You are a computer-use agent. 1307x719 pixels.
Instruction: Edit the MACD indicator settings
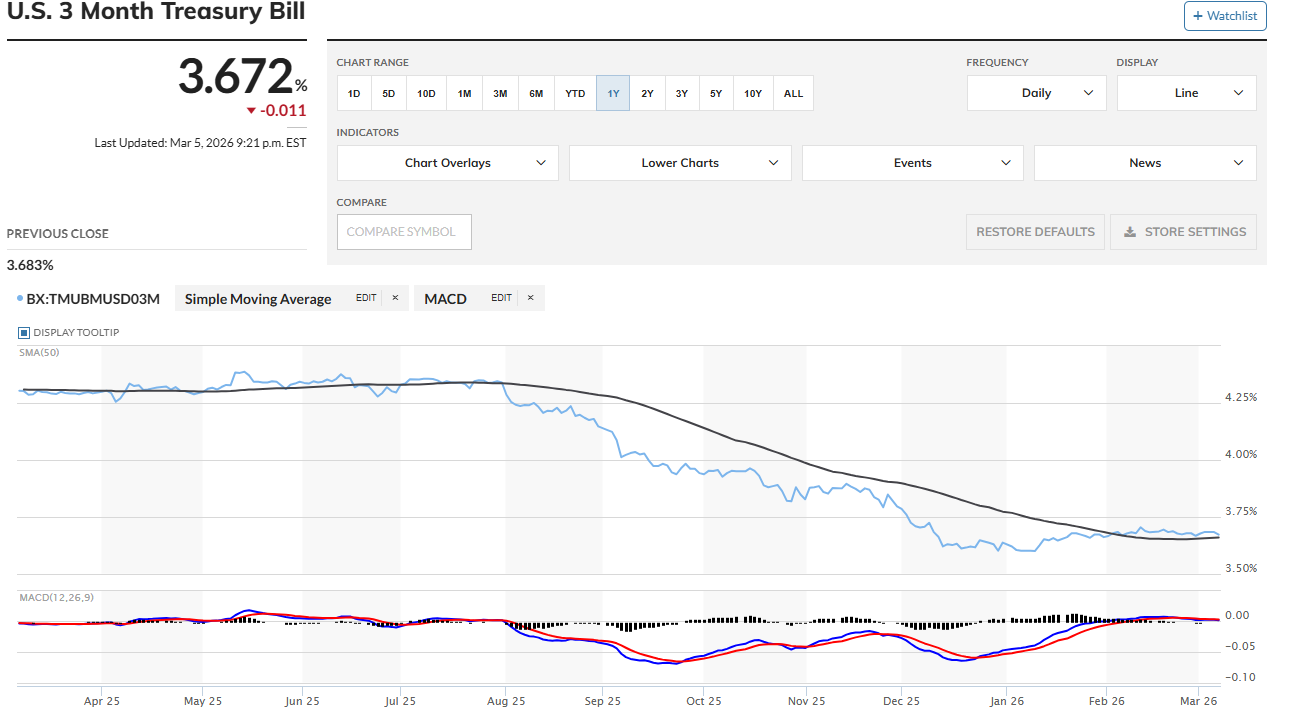point(501,298)
